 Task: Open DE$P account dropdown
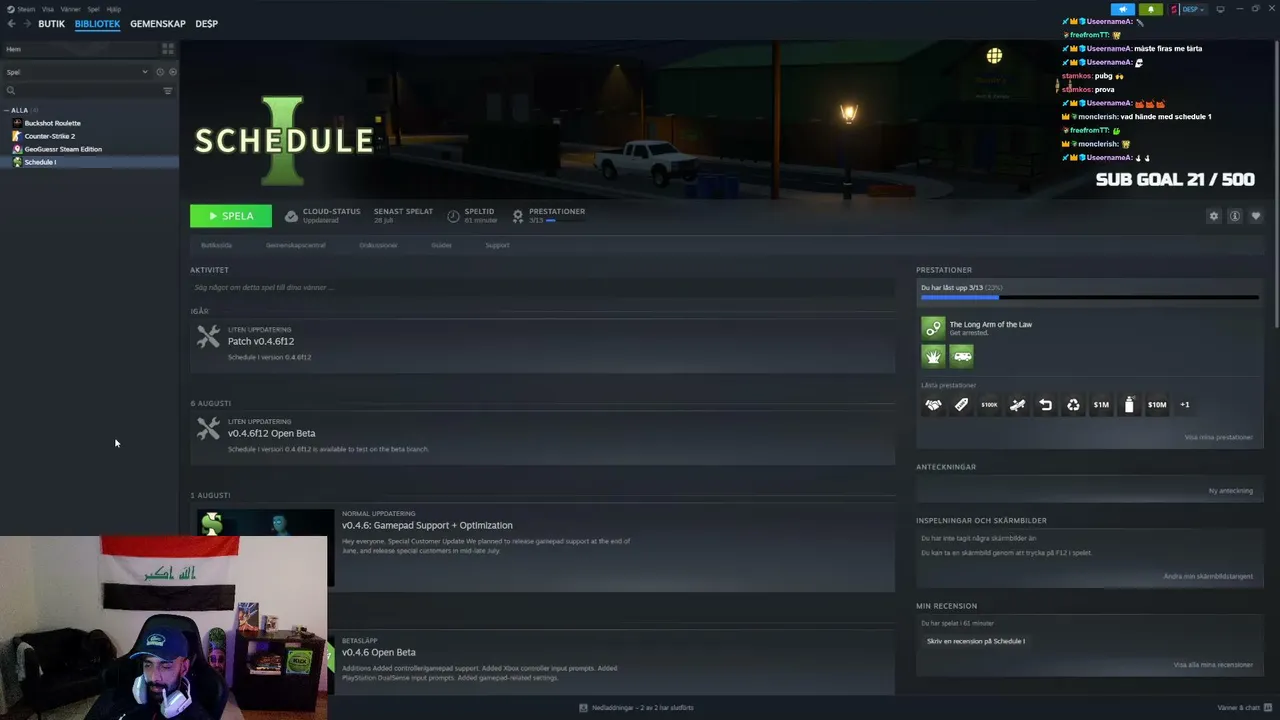[1189, 9]
